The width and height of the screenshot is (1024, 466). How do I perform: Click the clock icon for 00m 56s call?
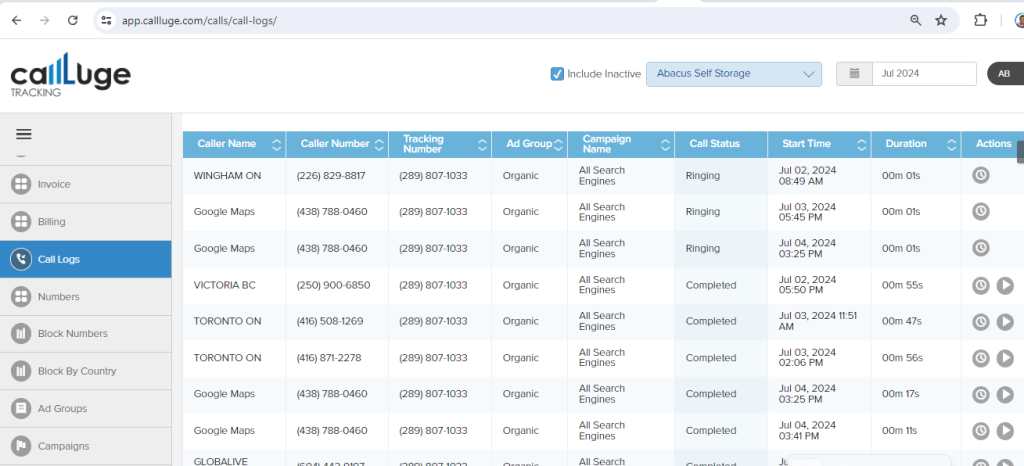tap(981, 358)
